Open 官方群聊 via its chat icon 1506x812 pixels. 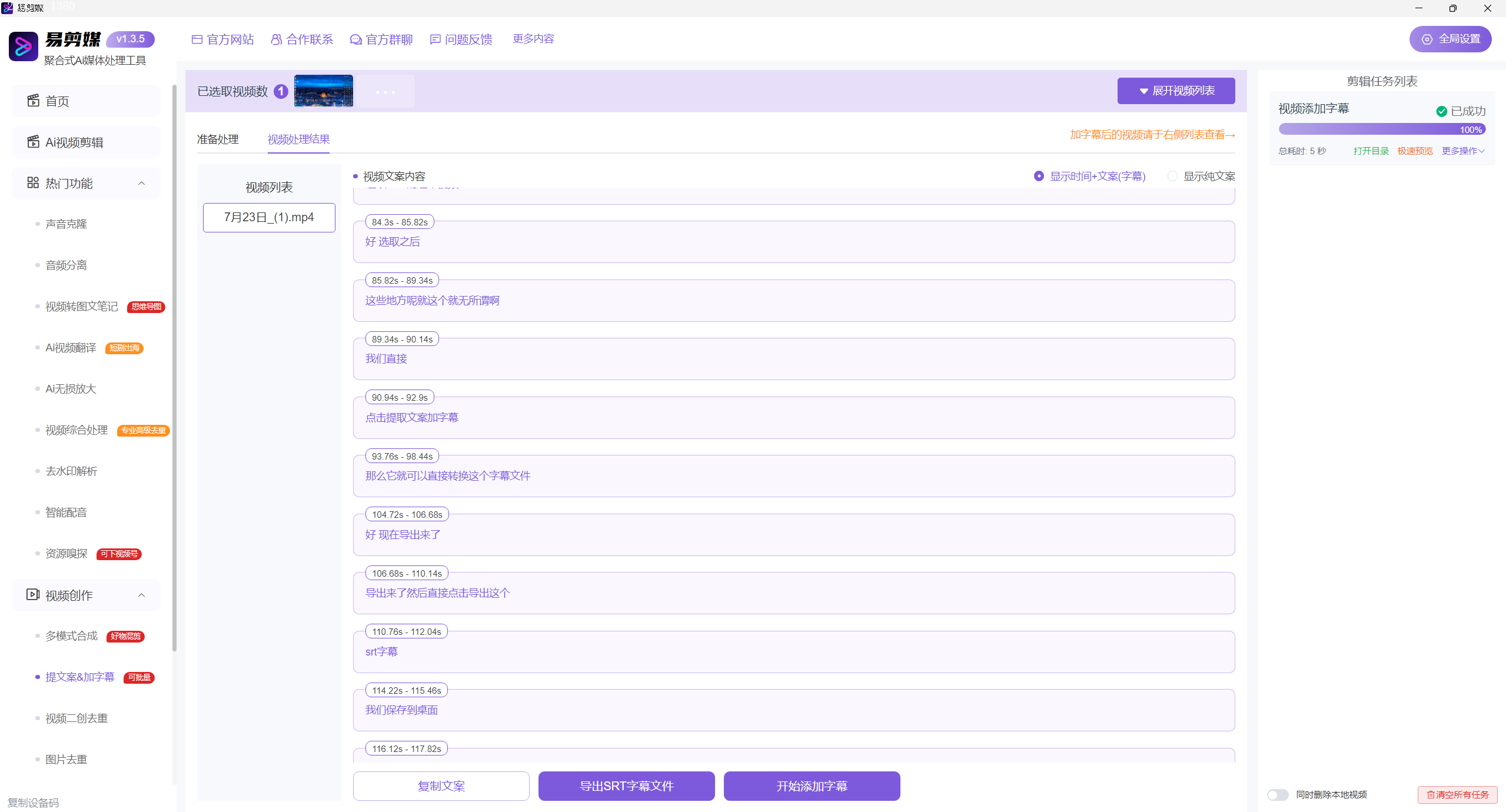coord(355,39)
